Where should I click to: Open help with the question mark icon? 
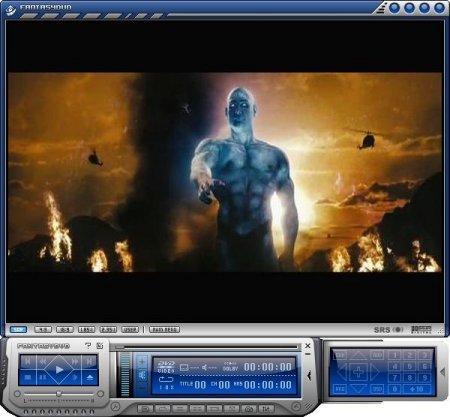pyautogui.click(x=88, y=346)
